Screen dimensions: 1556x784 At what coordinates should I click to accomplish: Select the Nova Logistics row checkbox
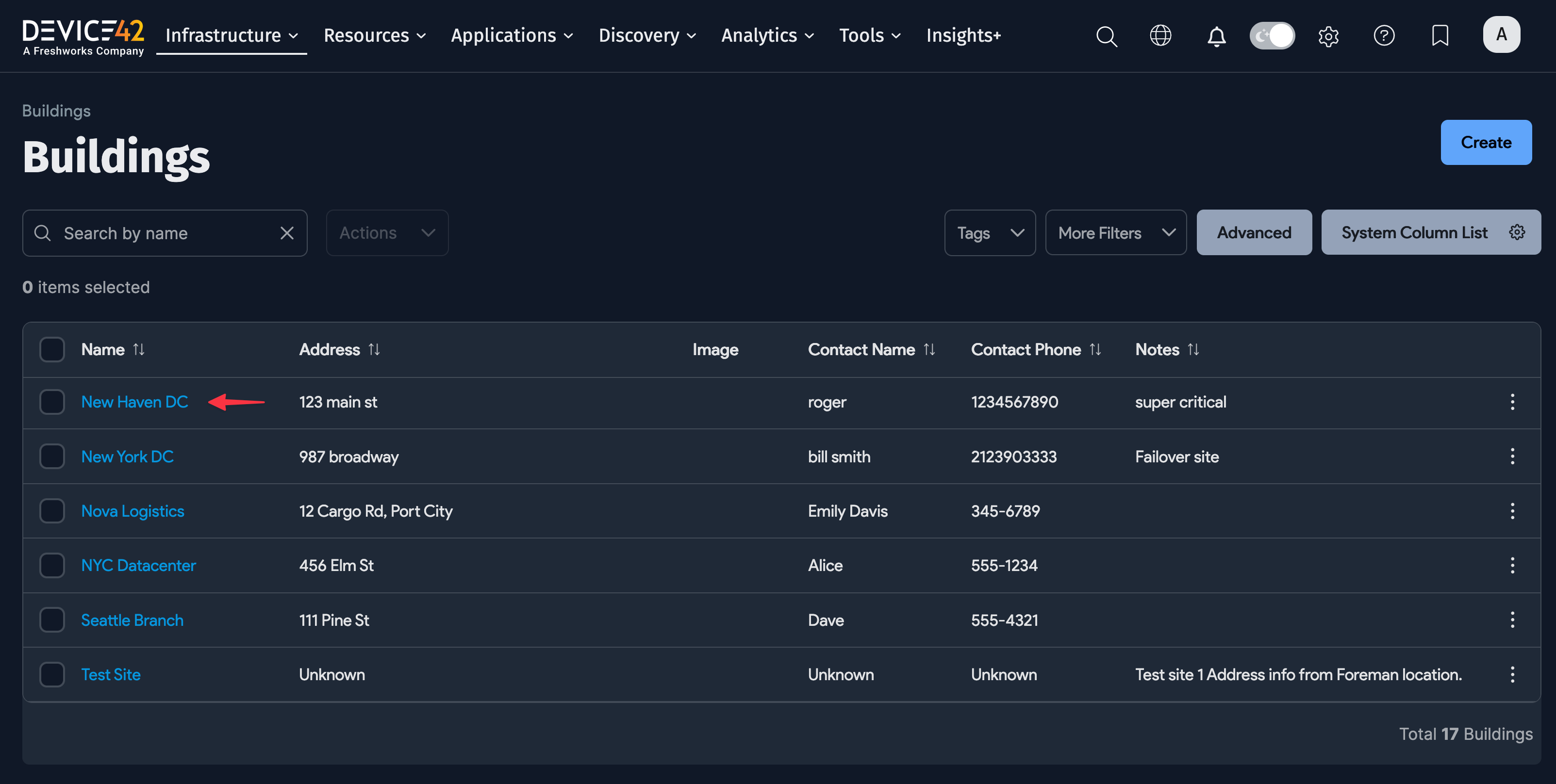(x=52, y=511)
